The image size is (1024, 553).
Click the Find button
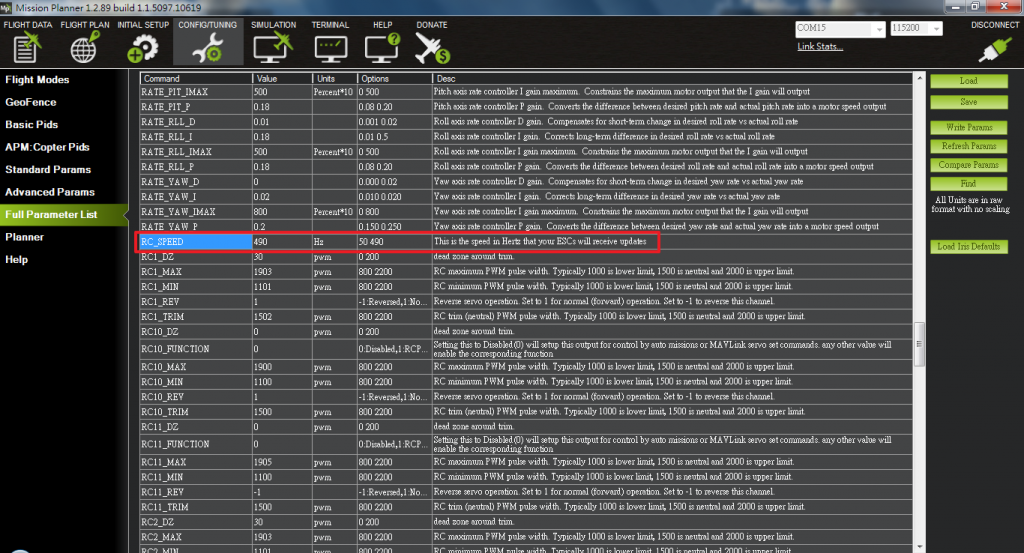point(968,183)
